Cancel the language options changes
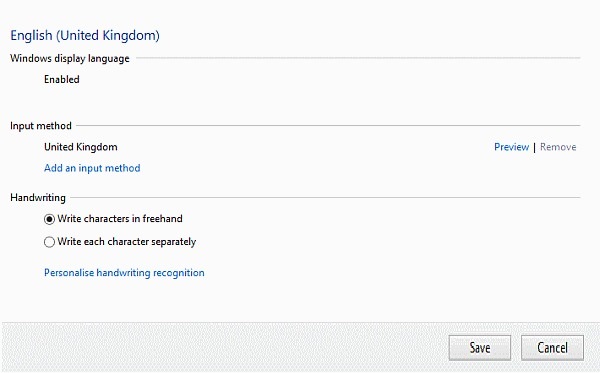The height and width of the screenshot is (373, 600). pyautogui.click(x=552, y=348)
